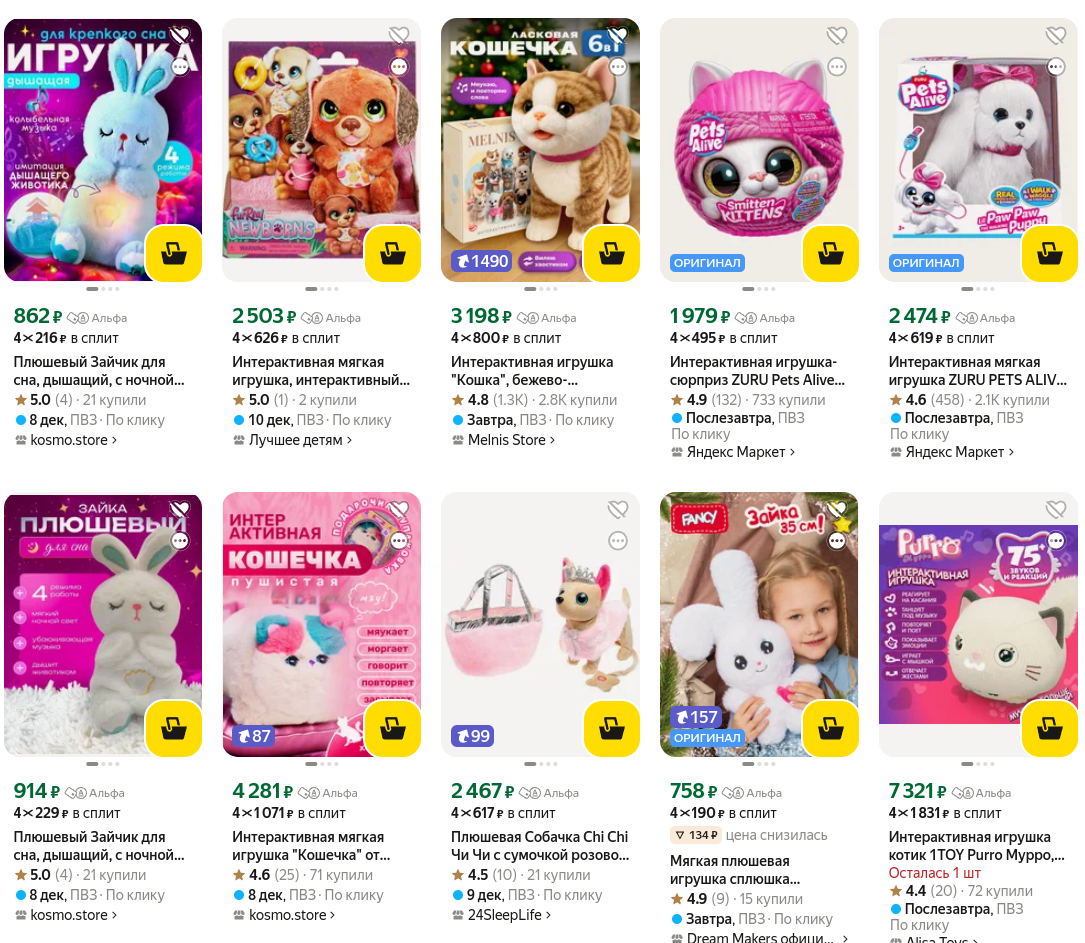Add Purro Мурро cat toy to cart
The image size is (1085, 943).
pyautogui.click(x=1050, y=729)
